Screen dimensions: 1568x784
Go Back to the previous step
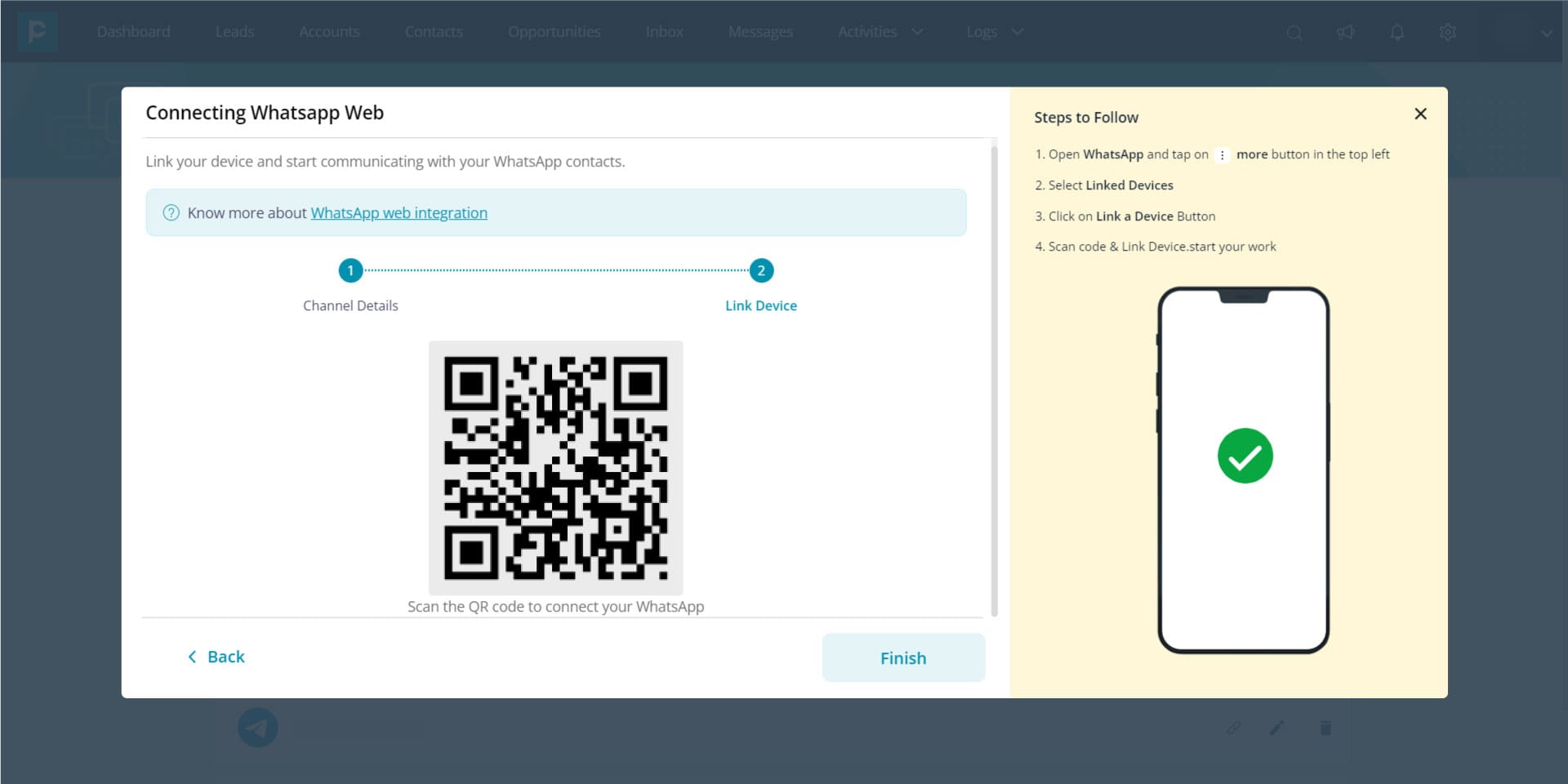tap(216, 657)
